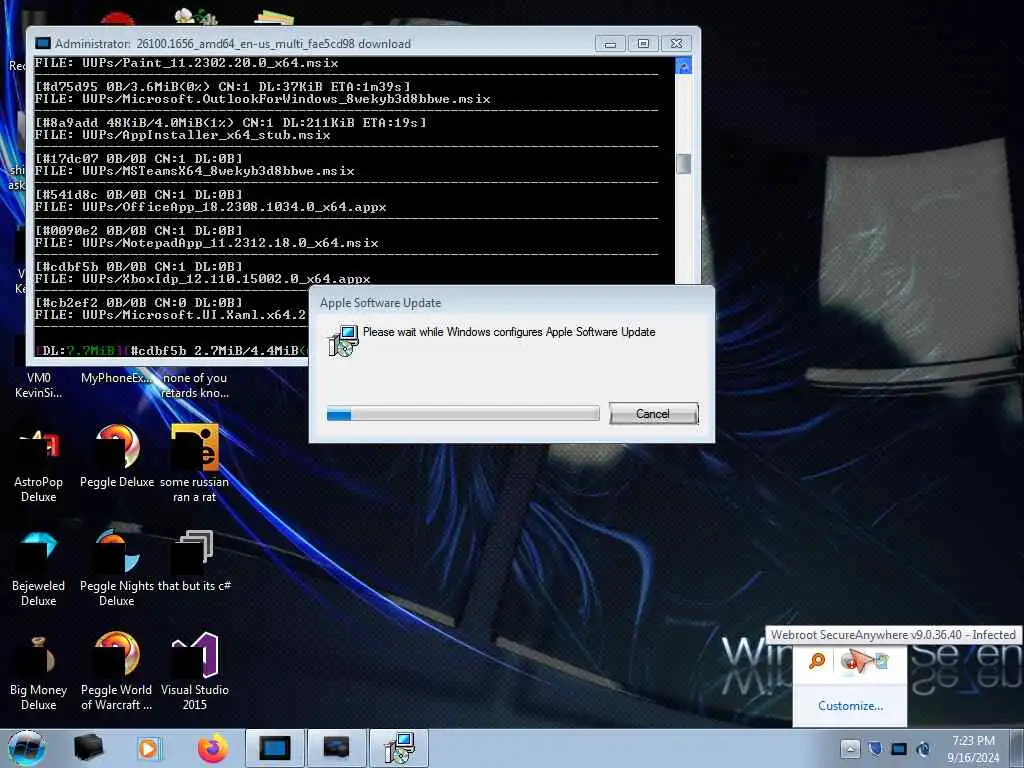The height and width of the screenshot is (768, 1024).
Task: Maximize the Administrator download console window
Action: point(643,44)
